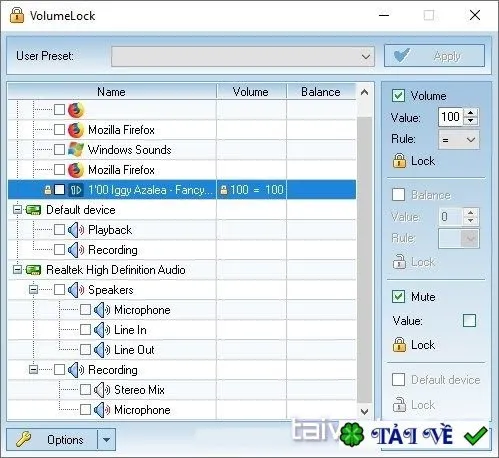This screenshot has height=458, width=499.
Task: Click speaker icon next to Speakers
Action: [x=76, y=290]
